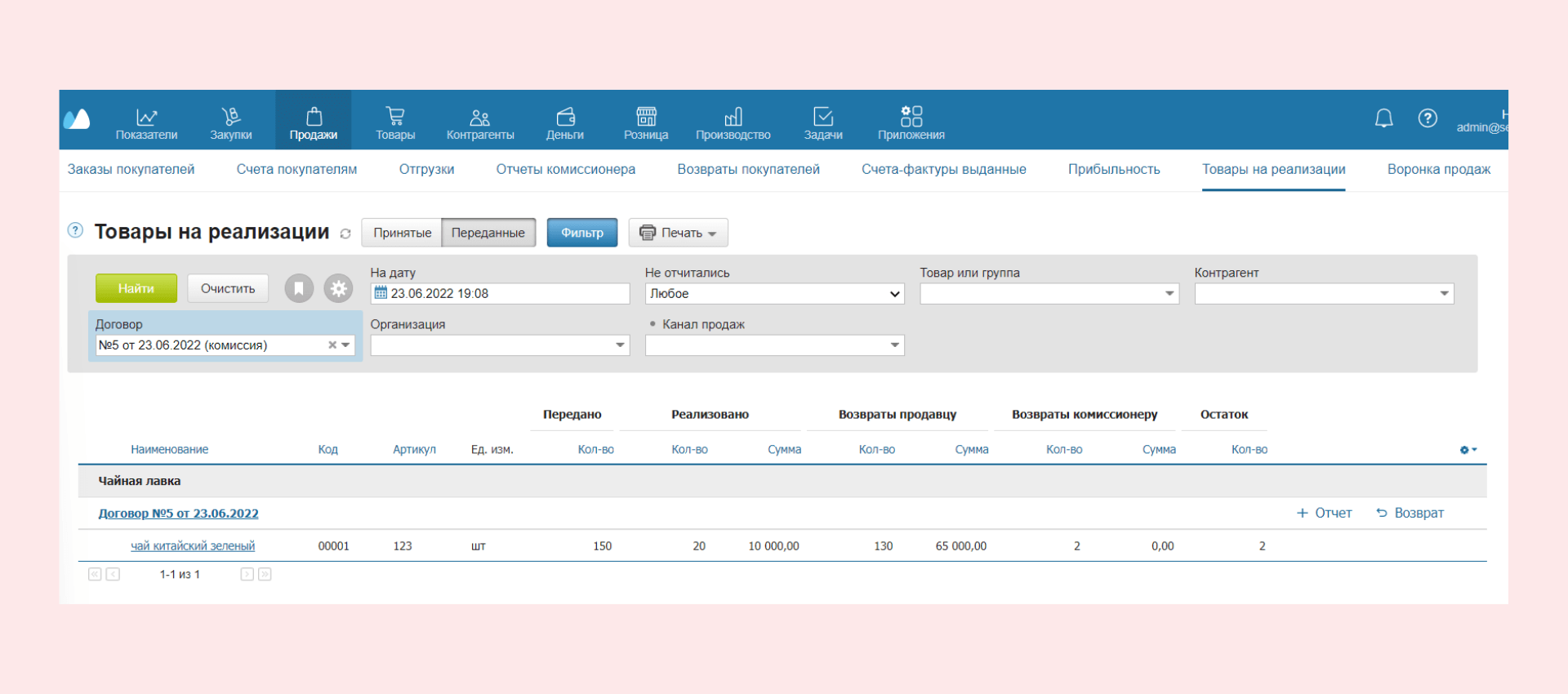The height and width of the screenshot is (694, 1568).
Task: Open the Счета покупателям tab
Action: click(296, 169)
